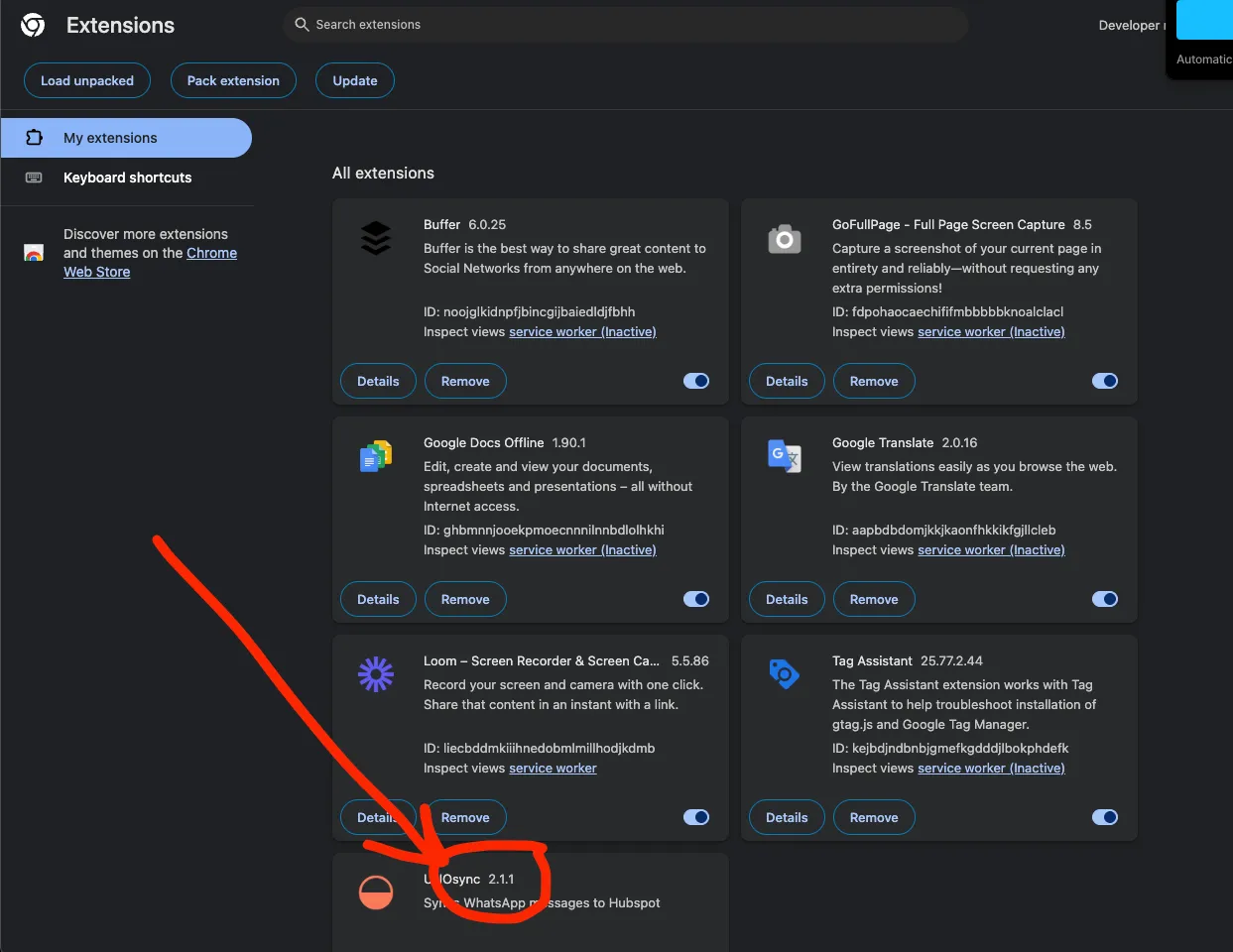The height and width of the screenshot is (952, 1233).
Task: Open Keyboard shortcuts
Action: [127, 178]
